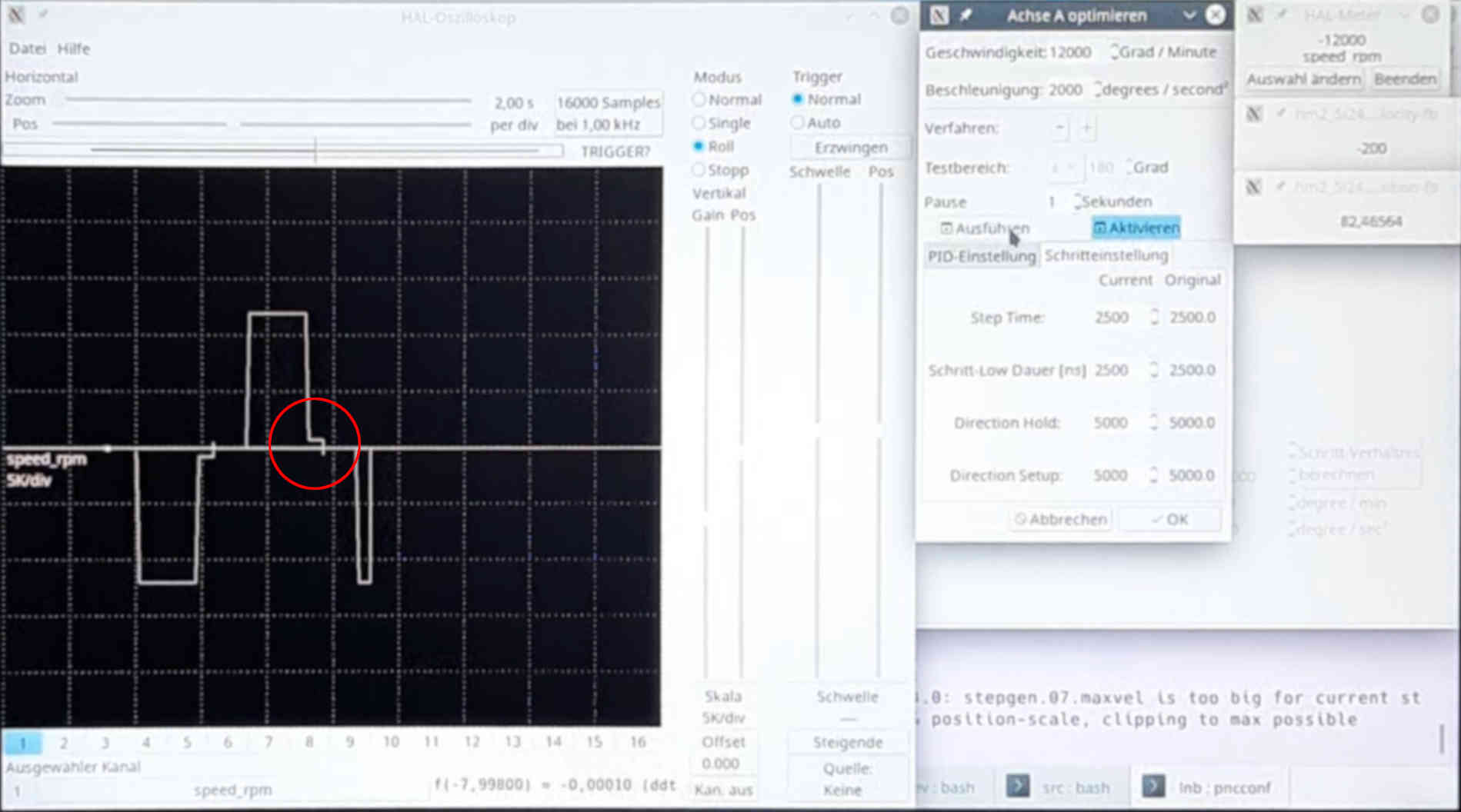Click the Erzwingen trigger button
This screenshot has width=1461, height=812.
click(x=851, y=147)
